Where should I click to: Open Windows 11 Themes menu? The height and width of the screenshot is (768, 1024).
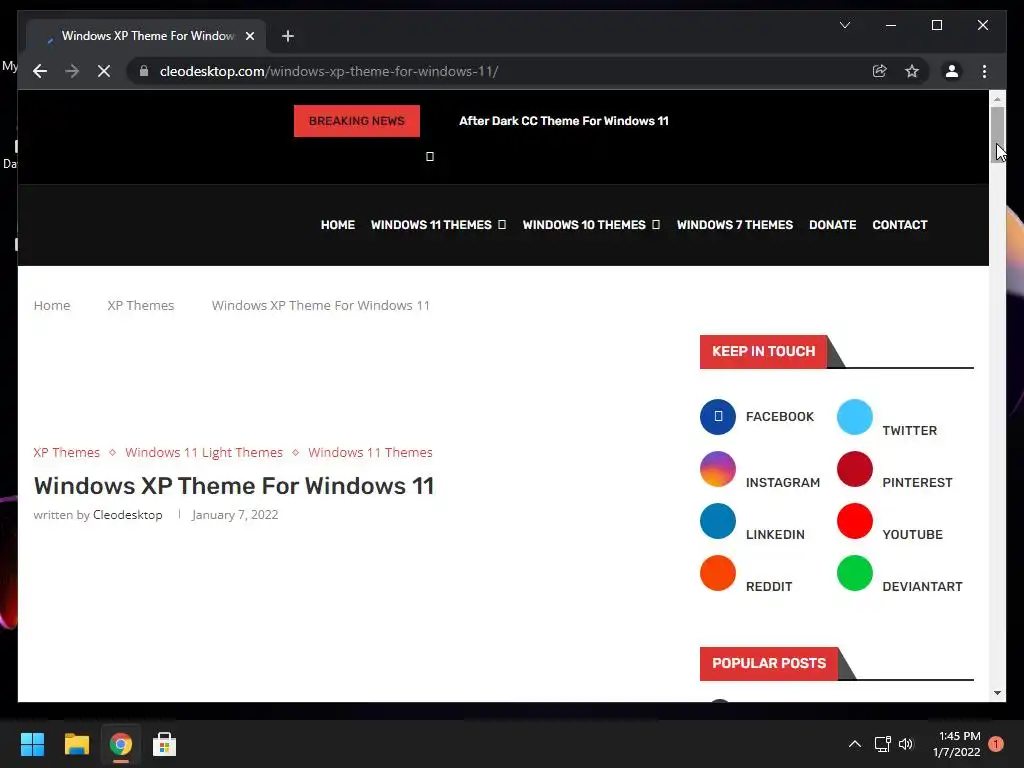tap(431, 225)
